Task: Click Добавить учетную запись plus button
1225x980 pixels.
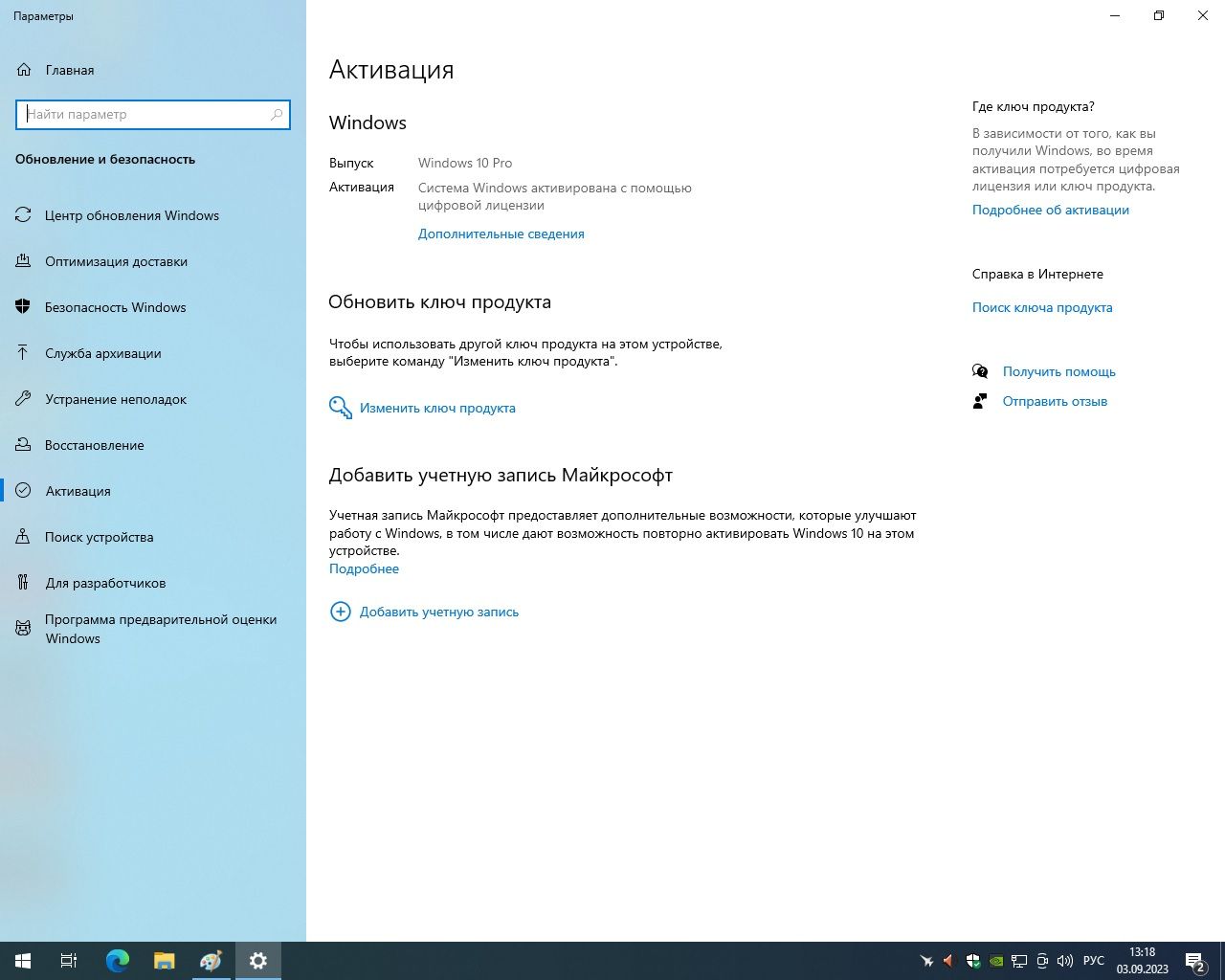Action: click(340, 612)
